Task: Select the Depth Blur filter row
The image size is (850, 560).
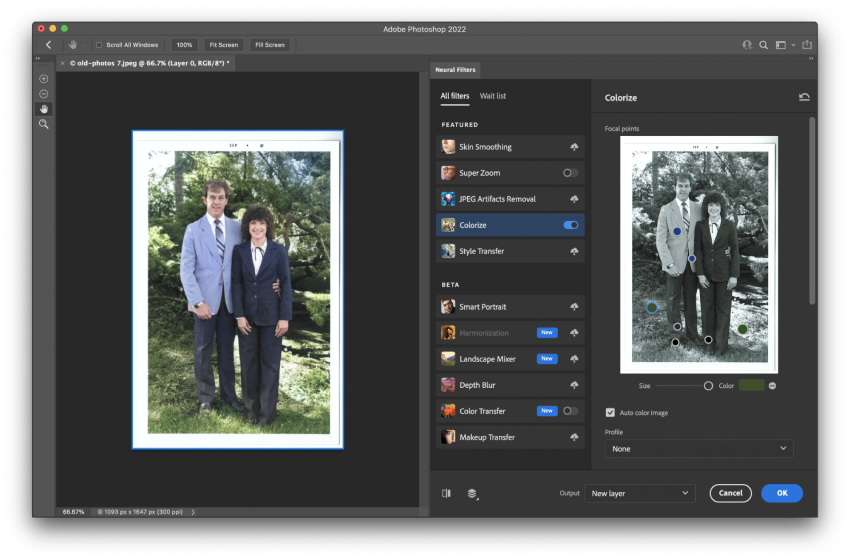Action: coord(510,385)
